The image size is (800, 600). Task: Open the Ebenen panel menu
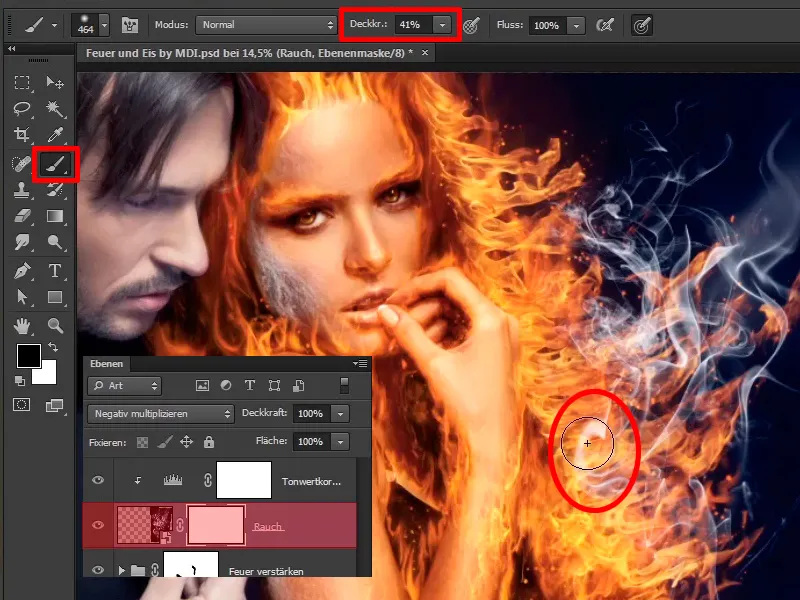tap(360, 363)
